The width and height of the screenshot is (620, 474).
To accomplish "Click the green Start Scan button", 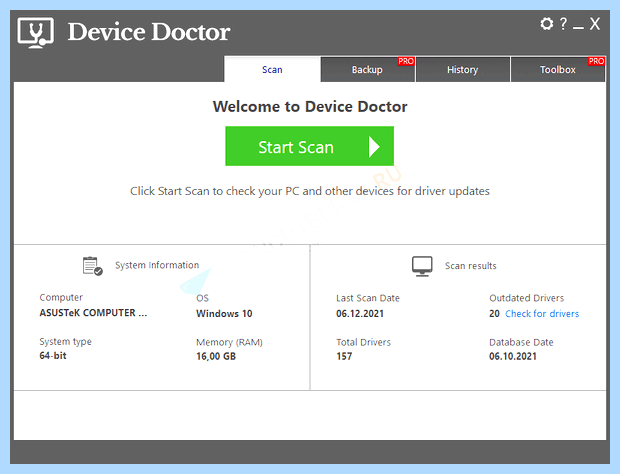I will pyautogui.click(x=310, y=146).
